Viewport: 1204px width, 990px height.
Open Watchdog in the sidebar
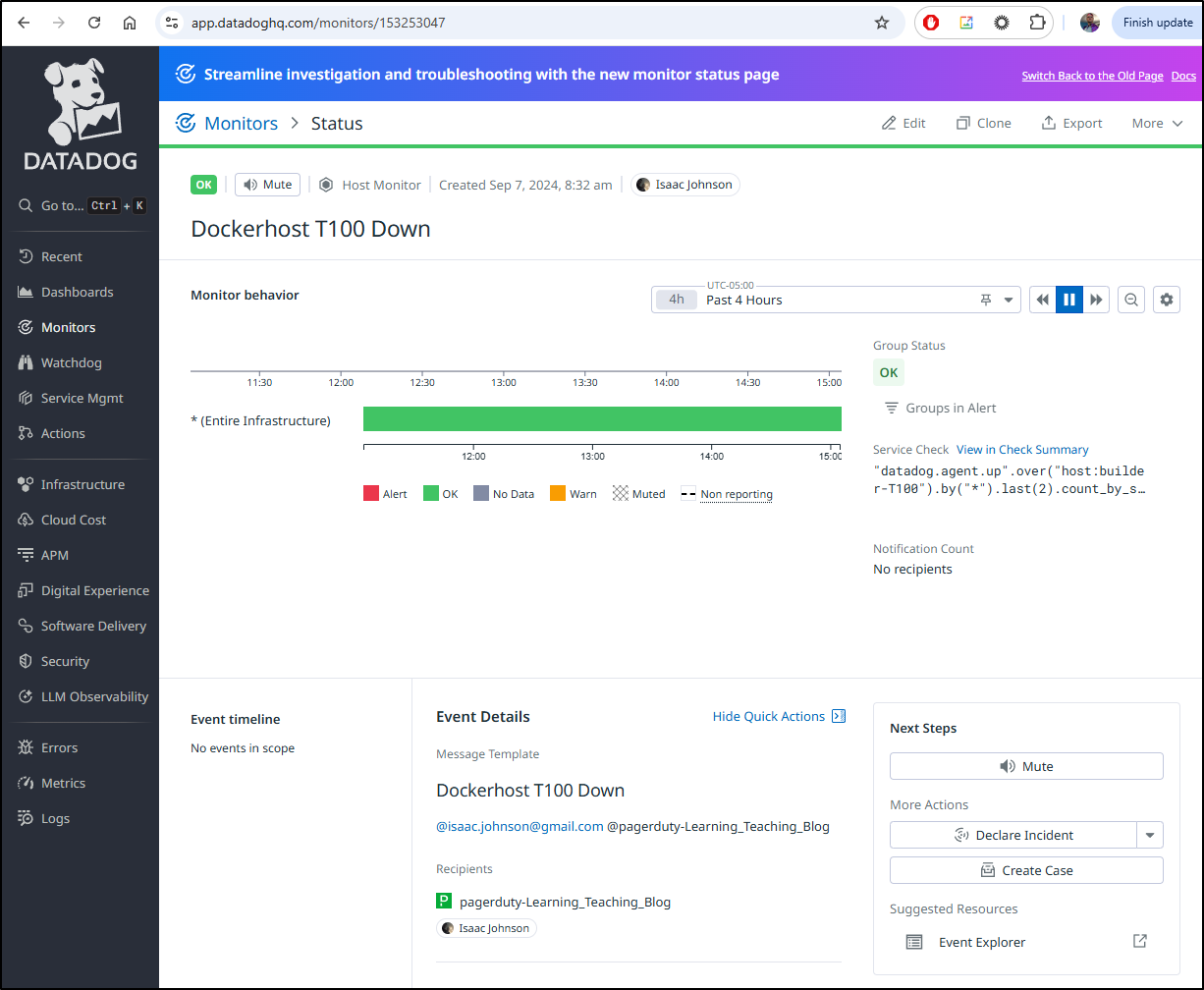pos(71,362)
